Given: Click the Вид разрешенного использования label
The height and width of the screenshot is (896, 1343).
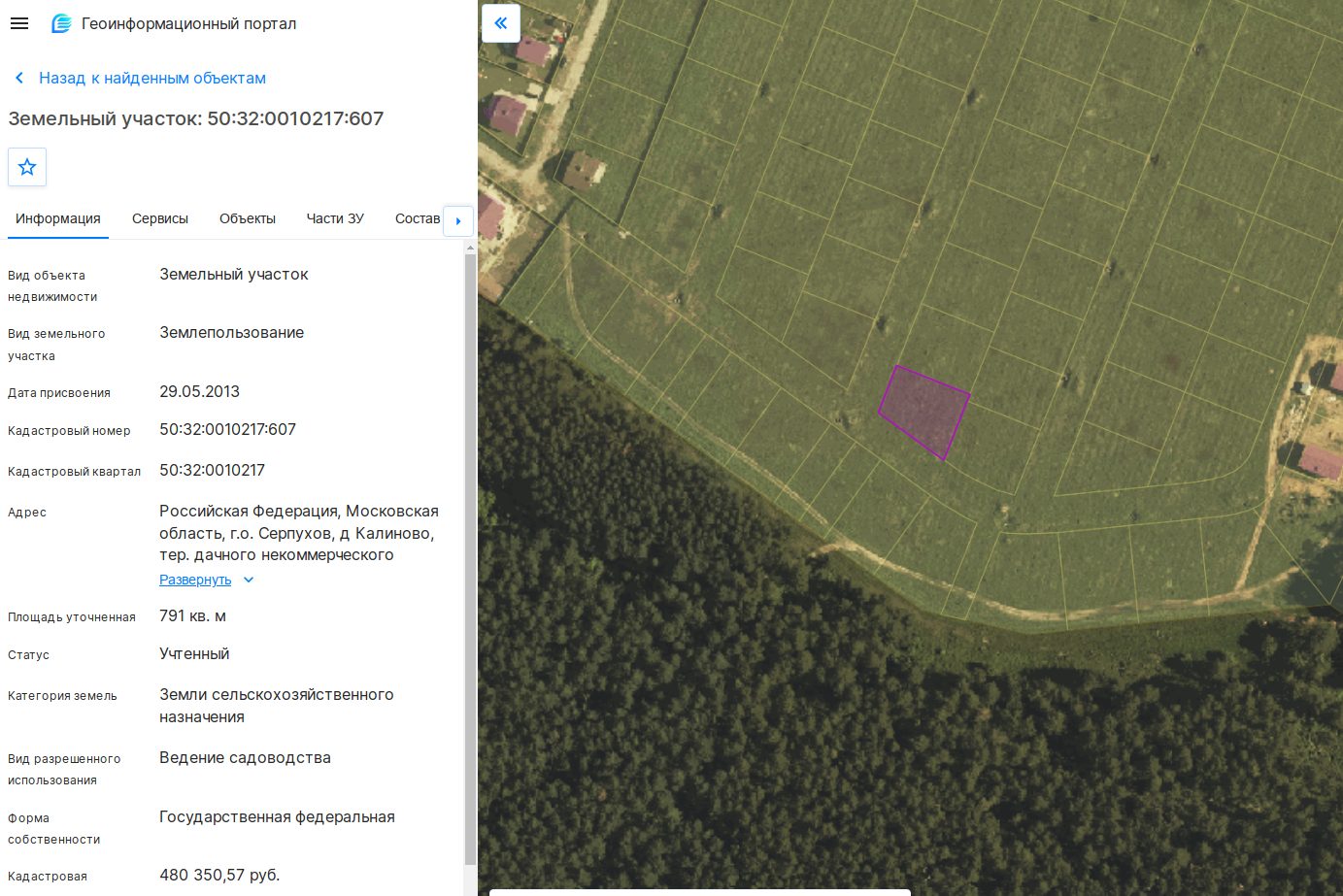Looking at the screenshot, I should click(x=64, y=769).
